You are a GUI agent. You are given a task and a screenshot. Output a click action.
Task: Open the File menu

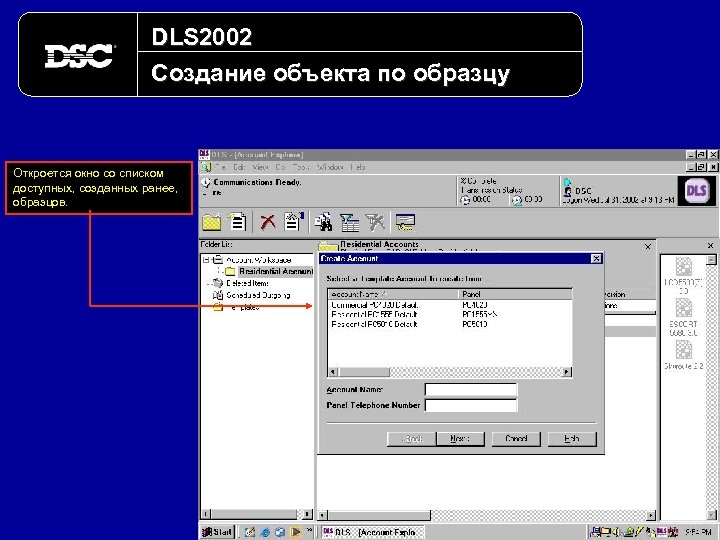pos(220,167)
